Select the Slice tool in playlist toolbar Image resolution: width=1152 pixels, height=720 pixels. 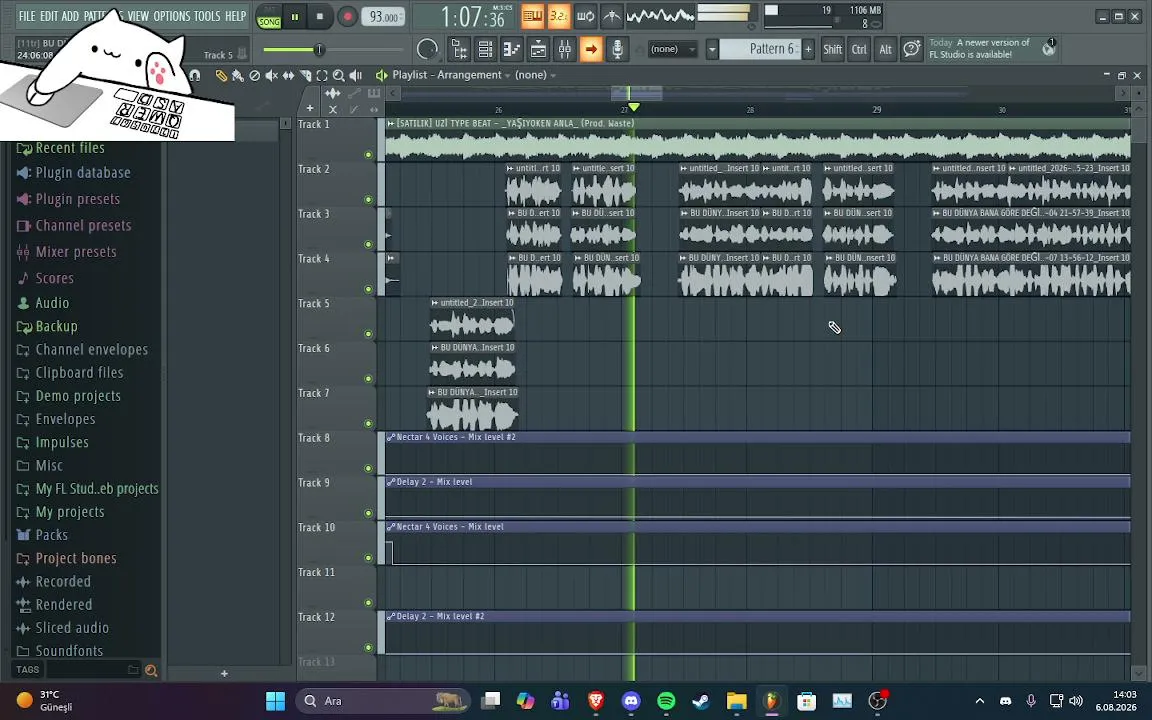coord(305,75)
